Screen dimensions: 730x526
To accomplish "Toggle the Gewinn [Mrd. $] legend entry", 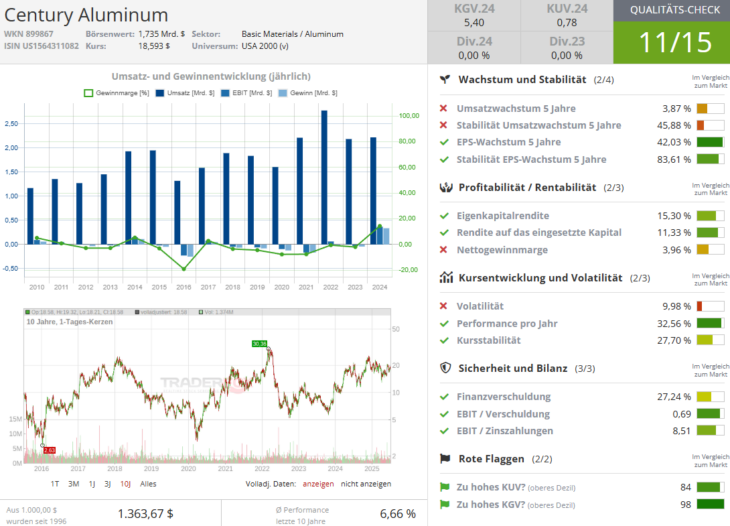I will [x=308, y=93].
